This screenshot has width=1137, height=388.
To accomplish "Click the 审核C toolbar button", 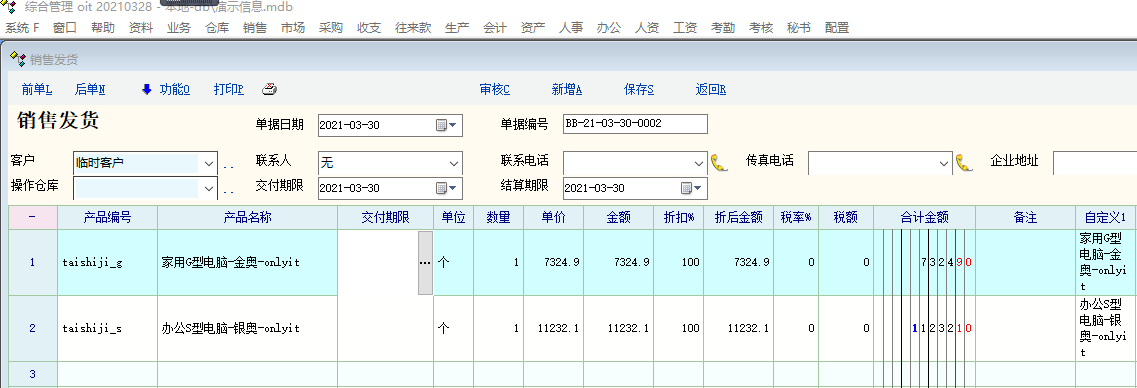I will pyautogui.click(x=495, y=90).
